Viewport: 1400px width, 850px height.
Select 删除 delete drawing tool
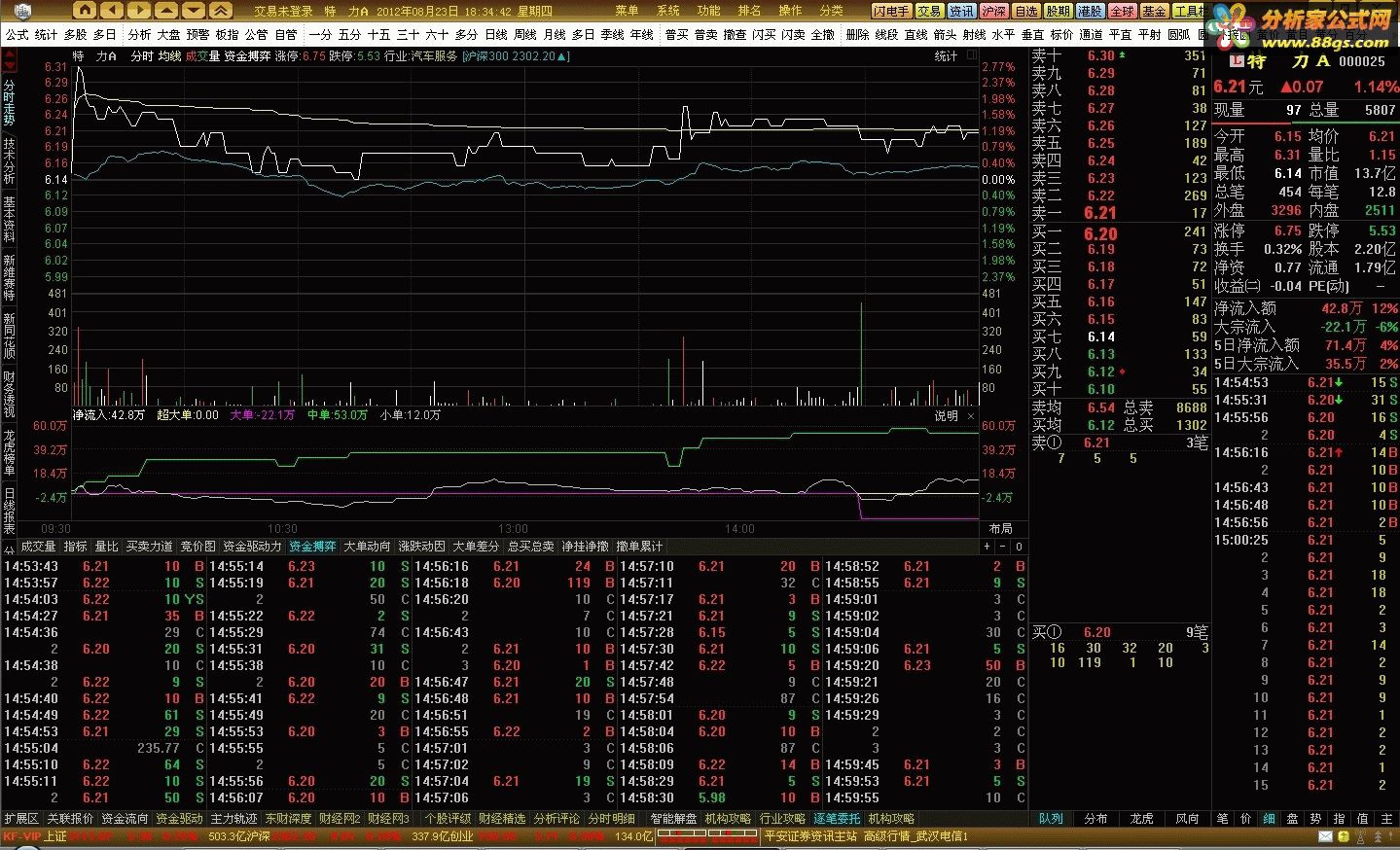tap(857, 34)
